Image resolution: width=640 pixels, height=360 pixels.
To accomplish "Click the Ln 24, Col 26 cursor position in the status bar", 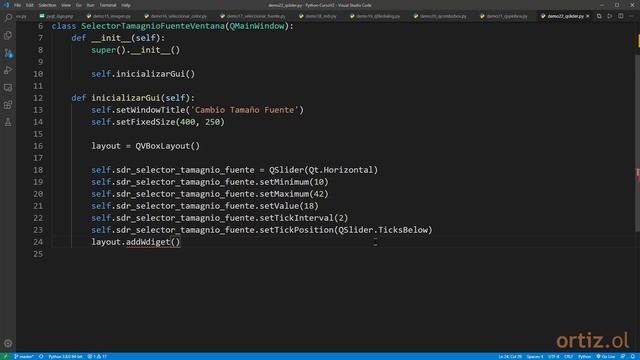I will pyautogui.click(x=510, y=356).
